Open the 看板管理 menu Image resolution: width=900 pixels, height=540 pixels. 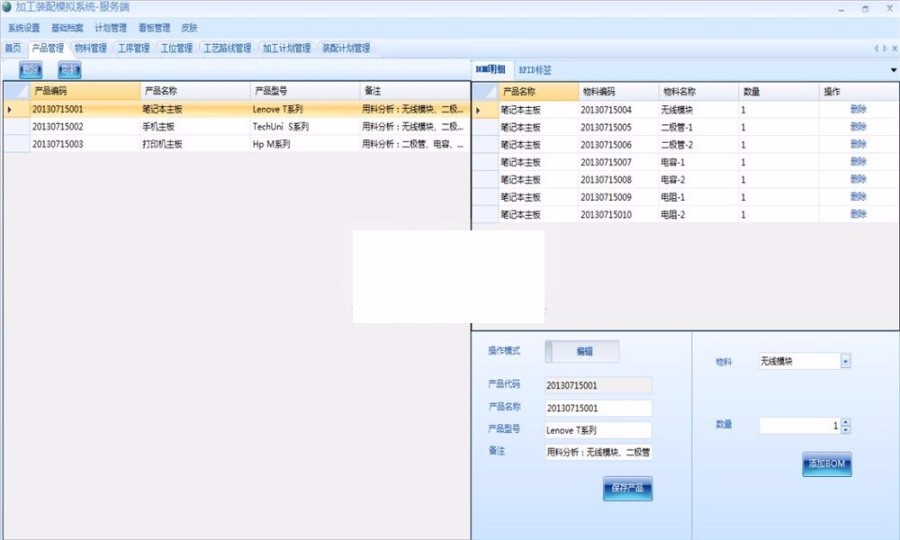click(x=153, y=28)
